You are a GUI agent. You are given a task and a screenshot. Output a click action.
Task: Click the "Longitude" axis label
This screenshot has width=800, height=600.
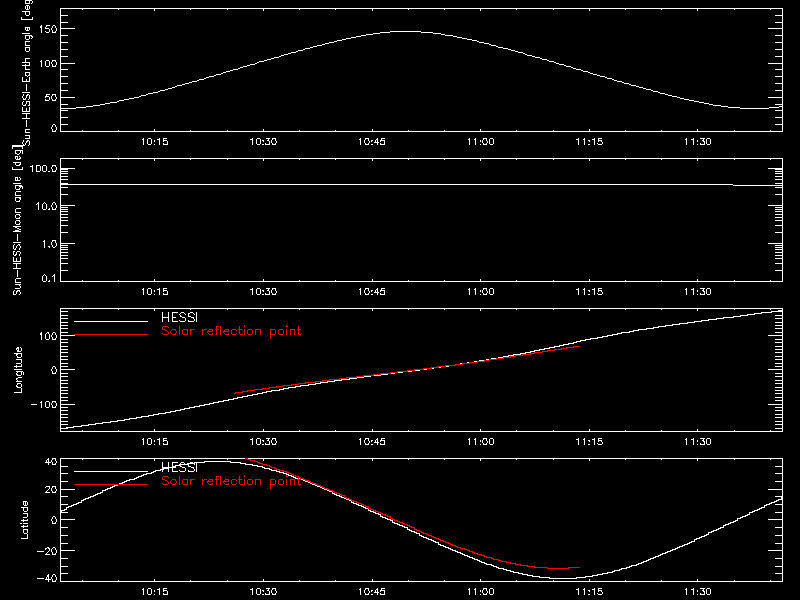point(18,370)
